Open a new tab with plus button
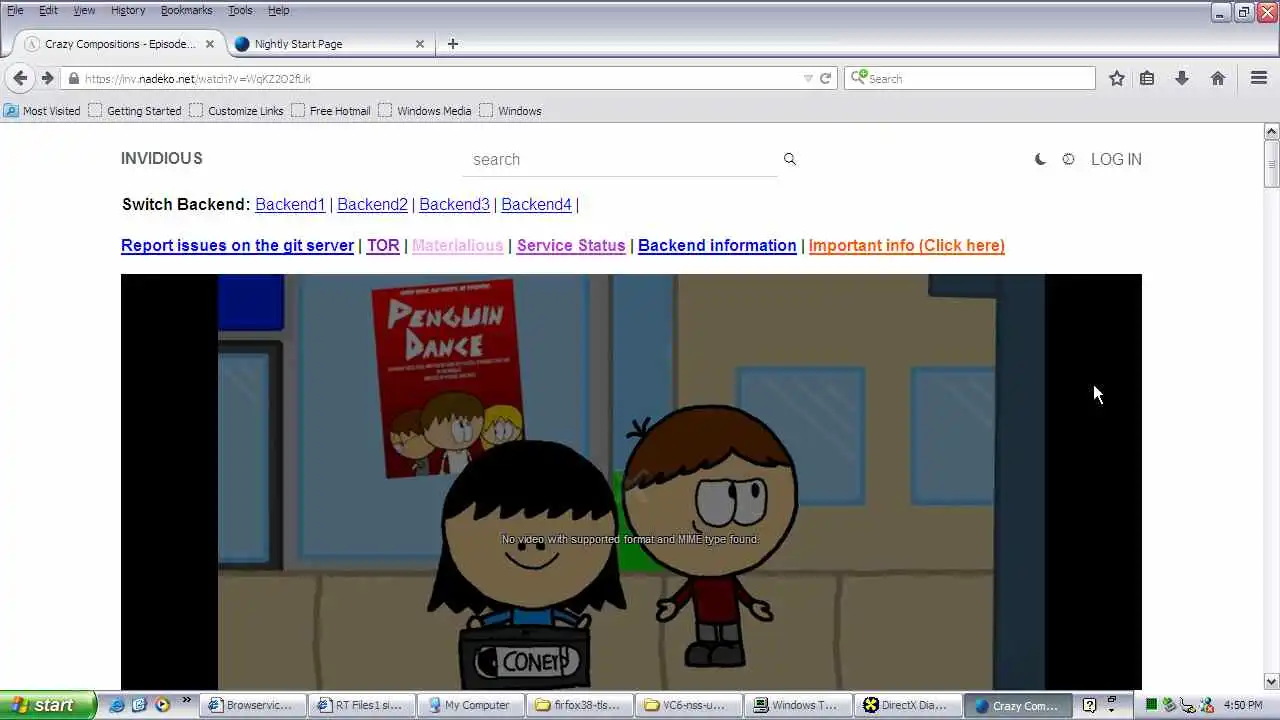The image size is (1280, 720). 453,44
